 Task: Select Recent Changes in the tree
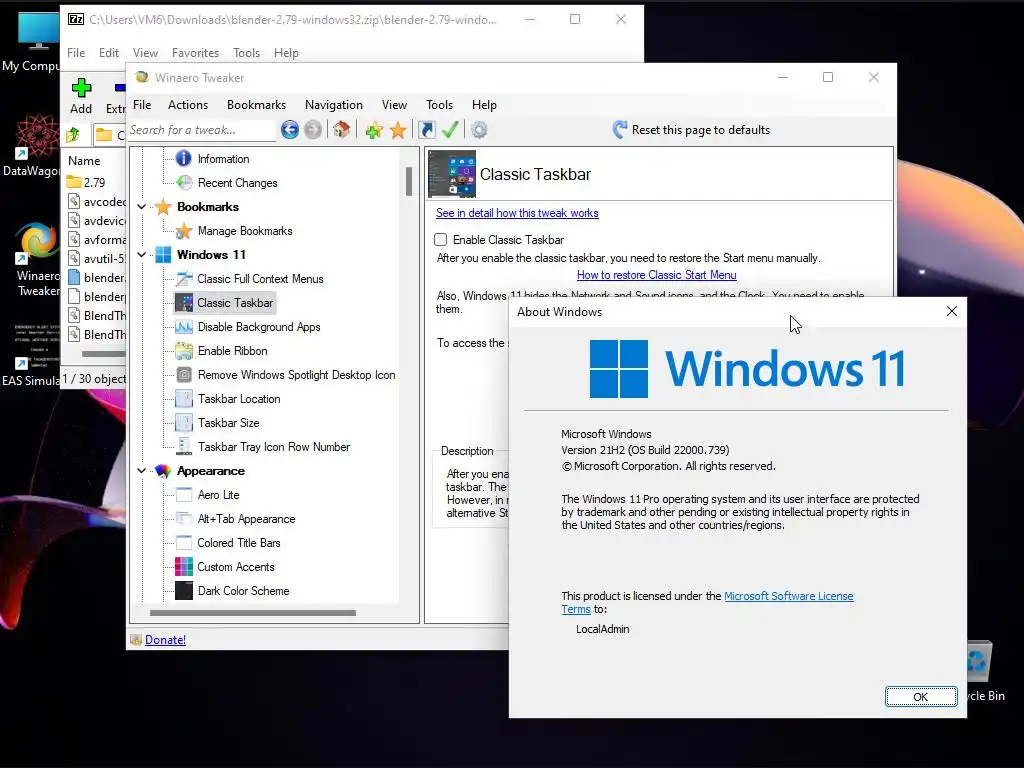point(237,183)
